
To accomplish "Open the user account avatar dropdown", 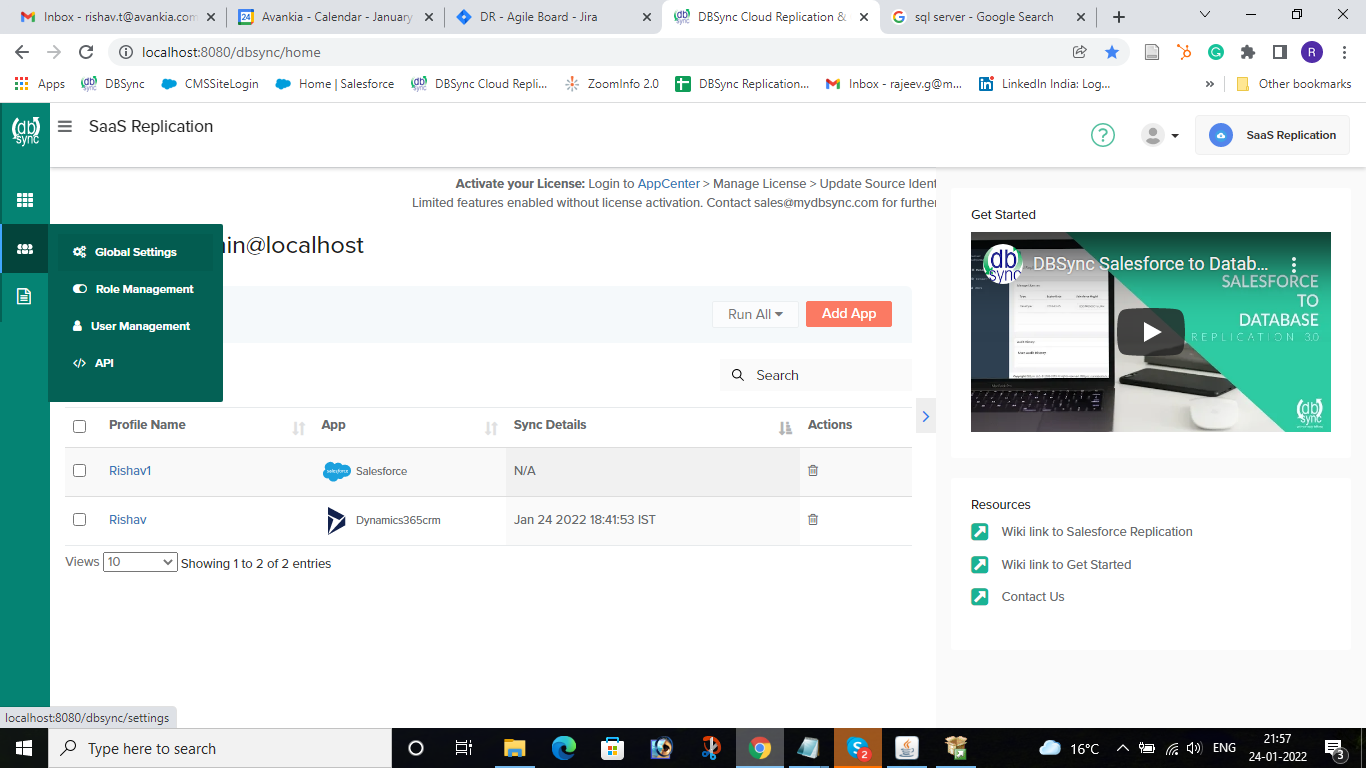I will pyautogui.click(x=1160, y=135).
